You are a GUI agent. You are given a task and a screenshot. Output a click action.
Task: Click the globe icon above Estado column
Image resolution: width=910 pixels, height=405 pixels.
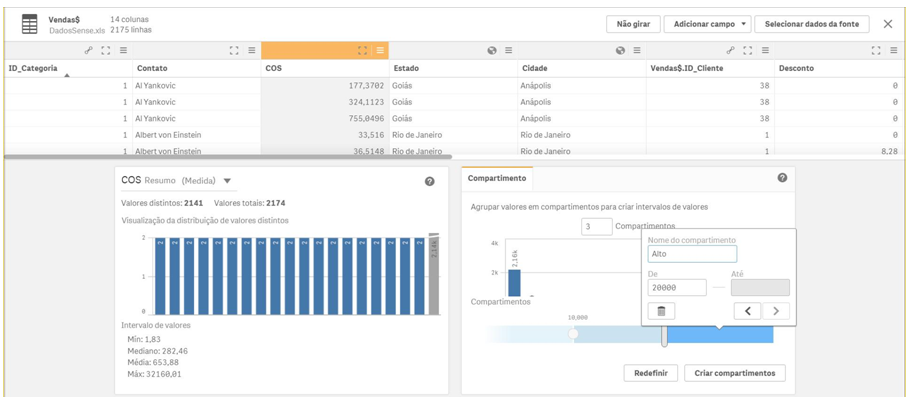point(492,50)
